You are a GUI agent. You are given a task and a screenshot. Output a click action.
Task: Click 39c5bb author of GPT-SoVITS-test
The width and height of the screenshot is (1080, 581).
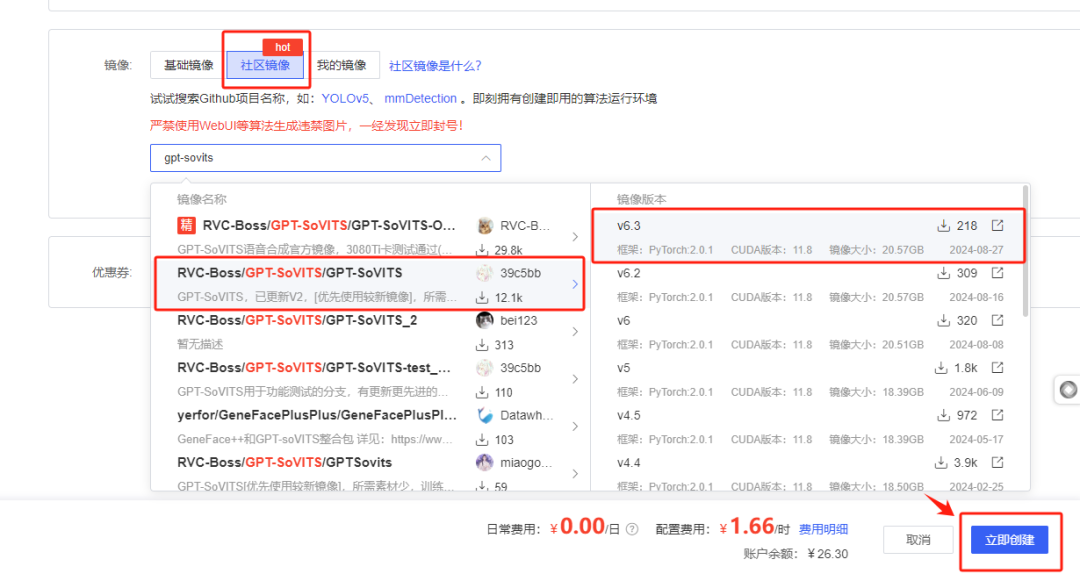click(520, 368)
